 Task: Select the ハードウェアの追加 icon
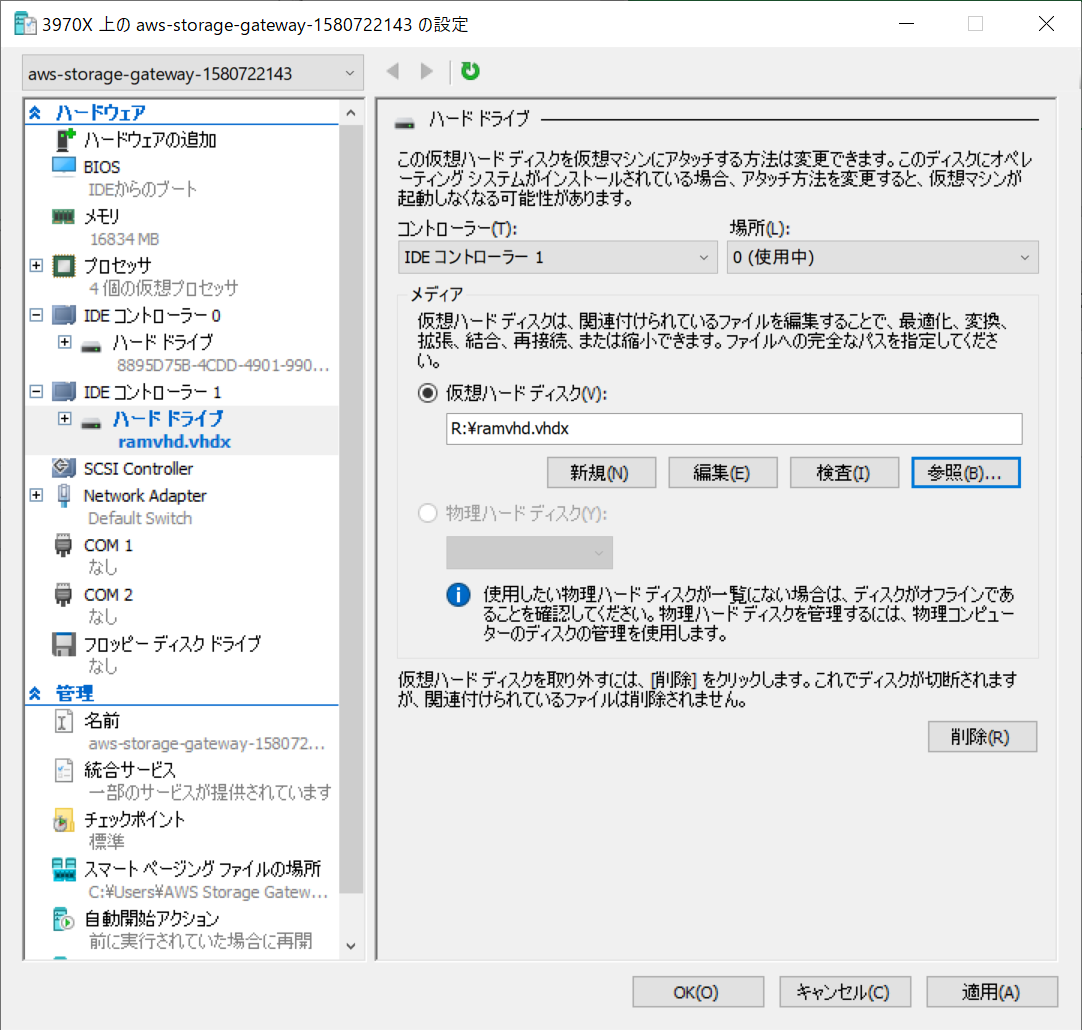click(x=65, y=139)
